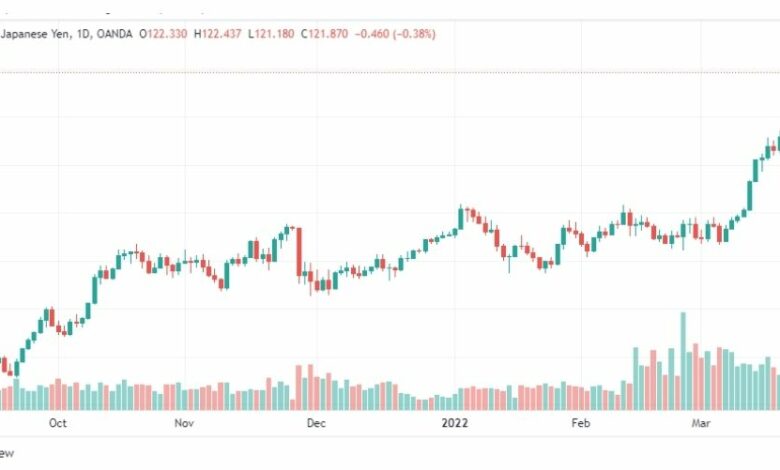The image size is (780, 470).
Task: Select the green peak candle at 2022 start
Action: [461, 217]
